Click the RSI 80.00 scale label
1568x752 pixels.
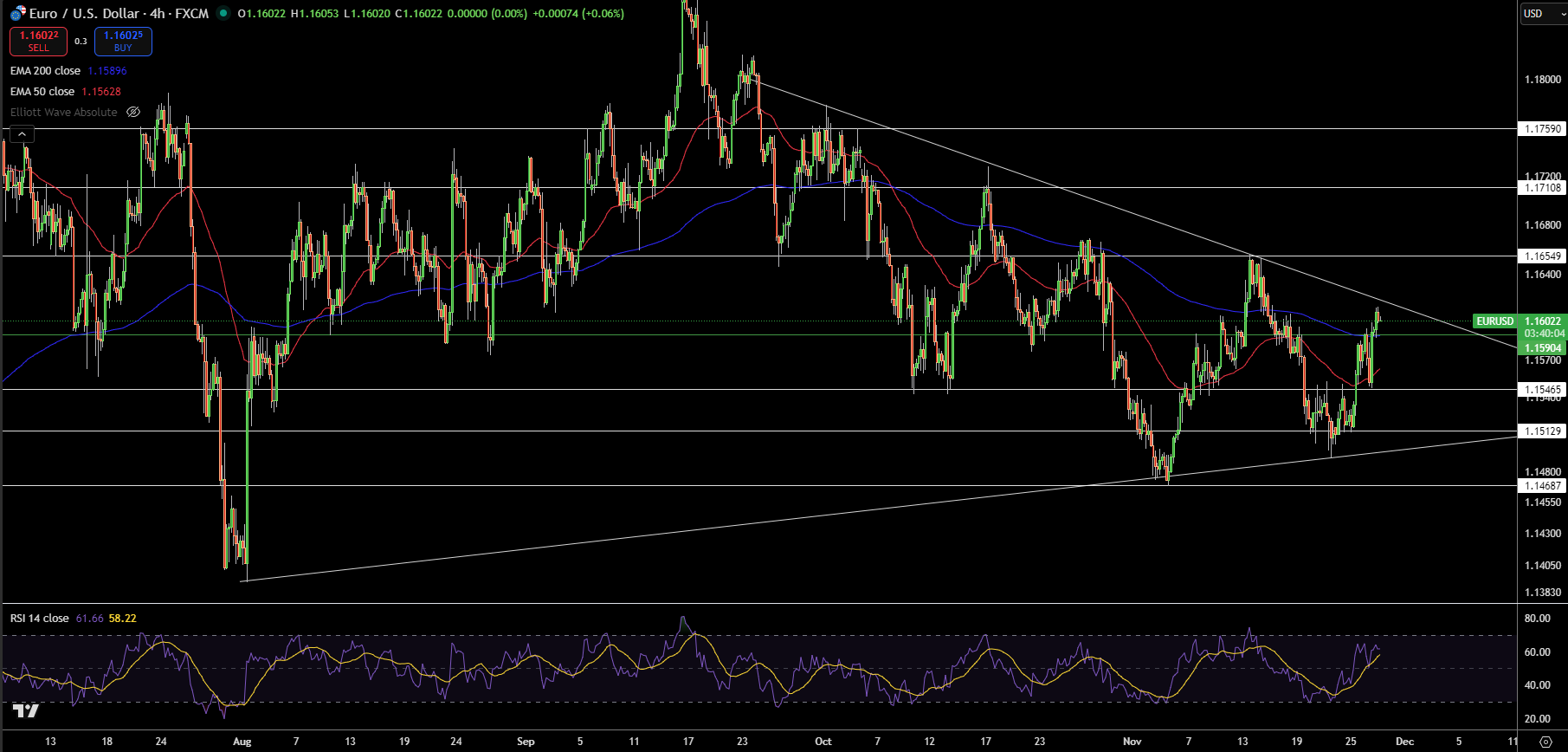click(1537, 618)
